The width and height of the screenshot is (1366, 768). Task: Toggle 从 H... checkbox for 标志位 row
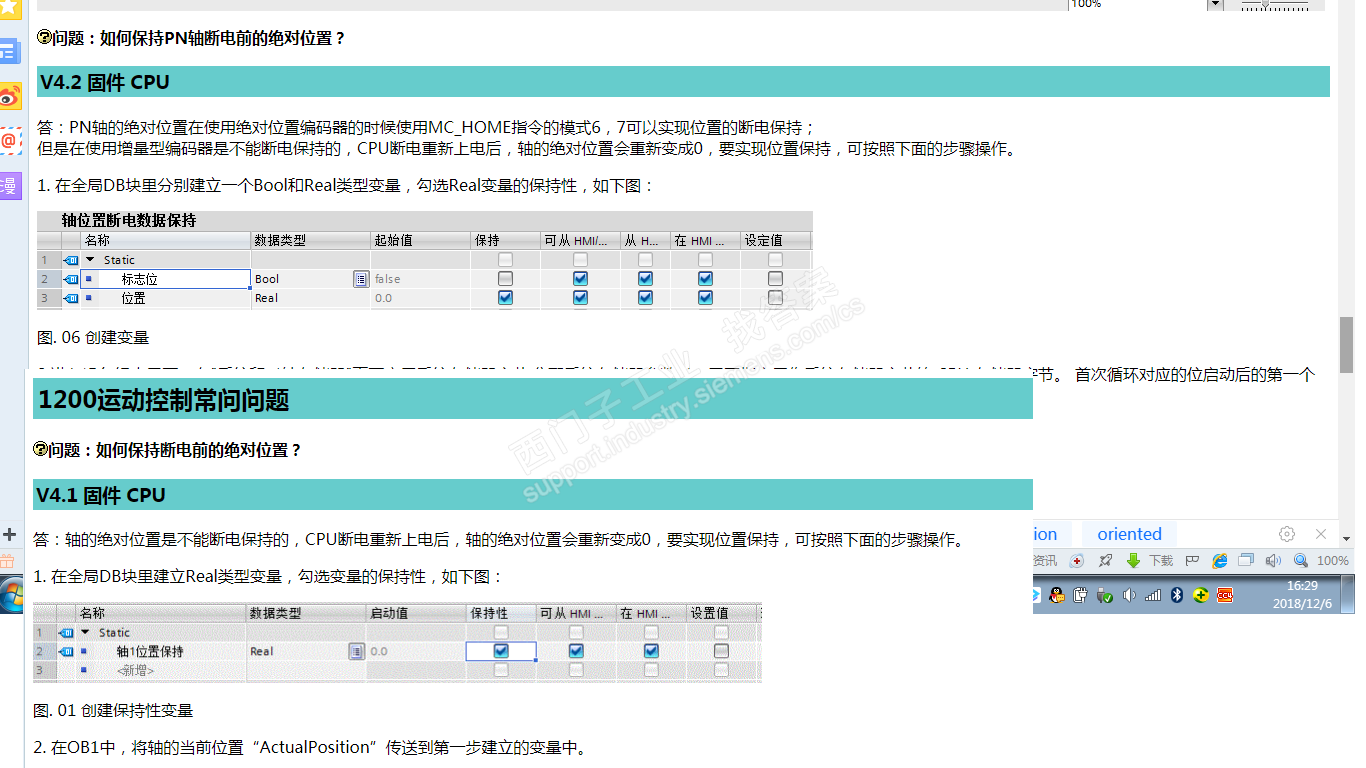645,279
